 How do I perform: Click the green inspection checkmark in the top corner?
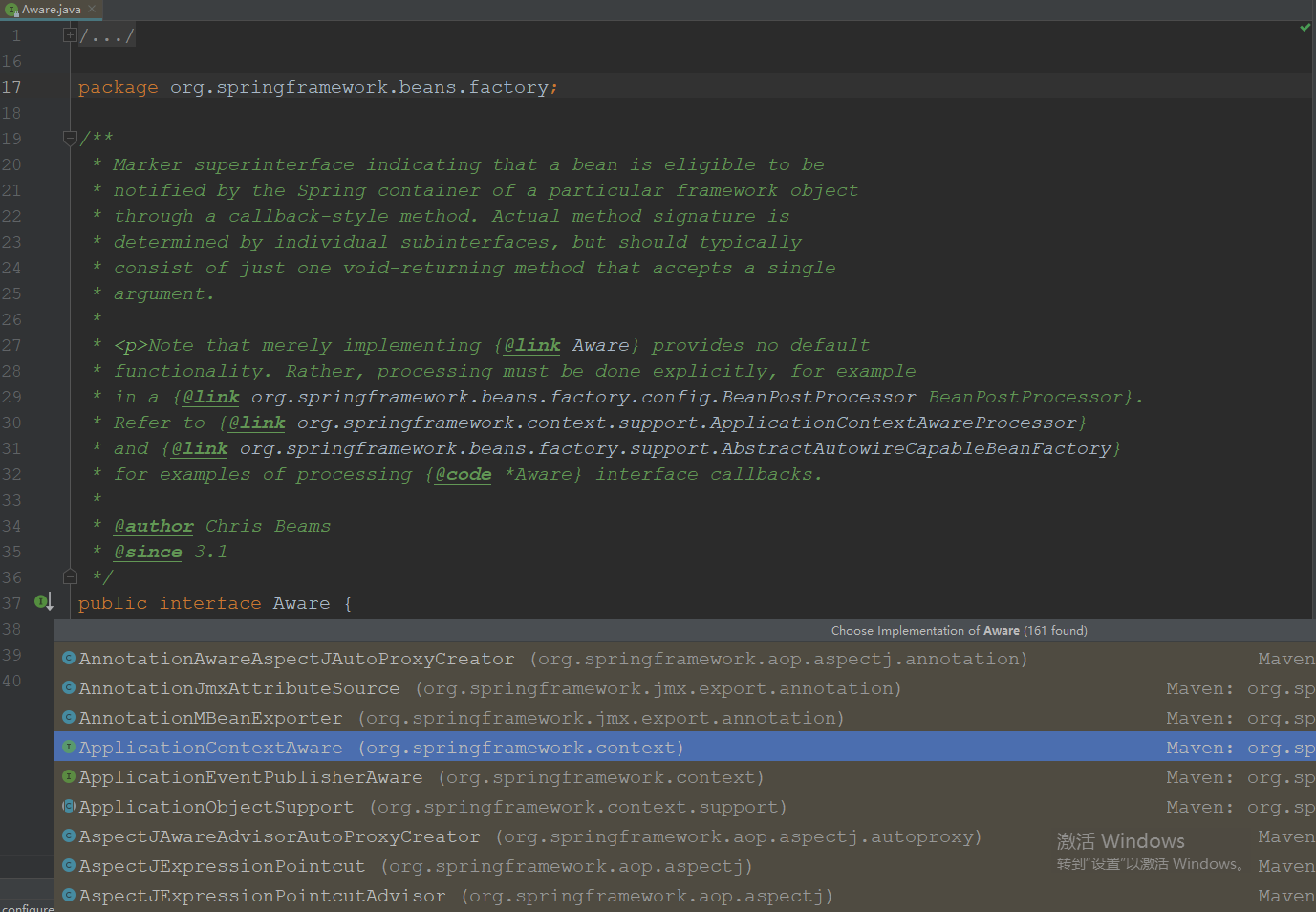(x=1305, y=28)
